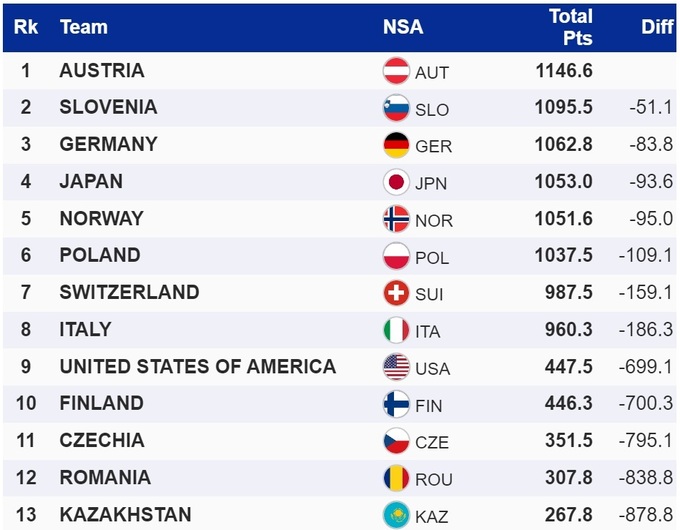The height and width of the screenshot is (530, 680).
Task: Sort by Total Pts column header
Action: (x=570, y=27)
